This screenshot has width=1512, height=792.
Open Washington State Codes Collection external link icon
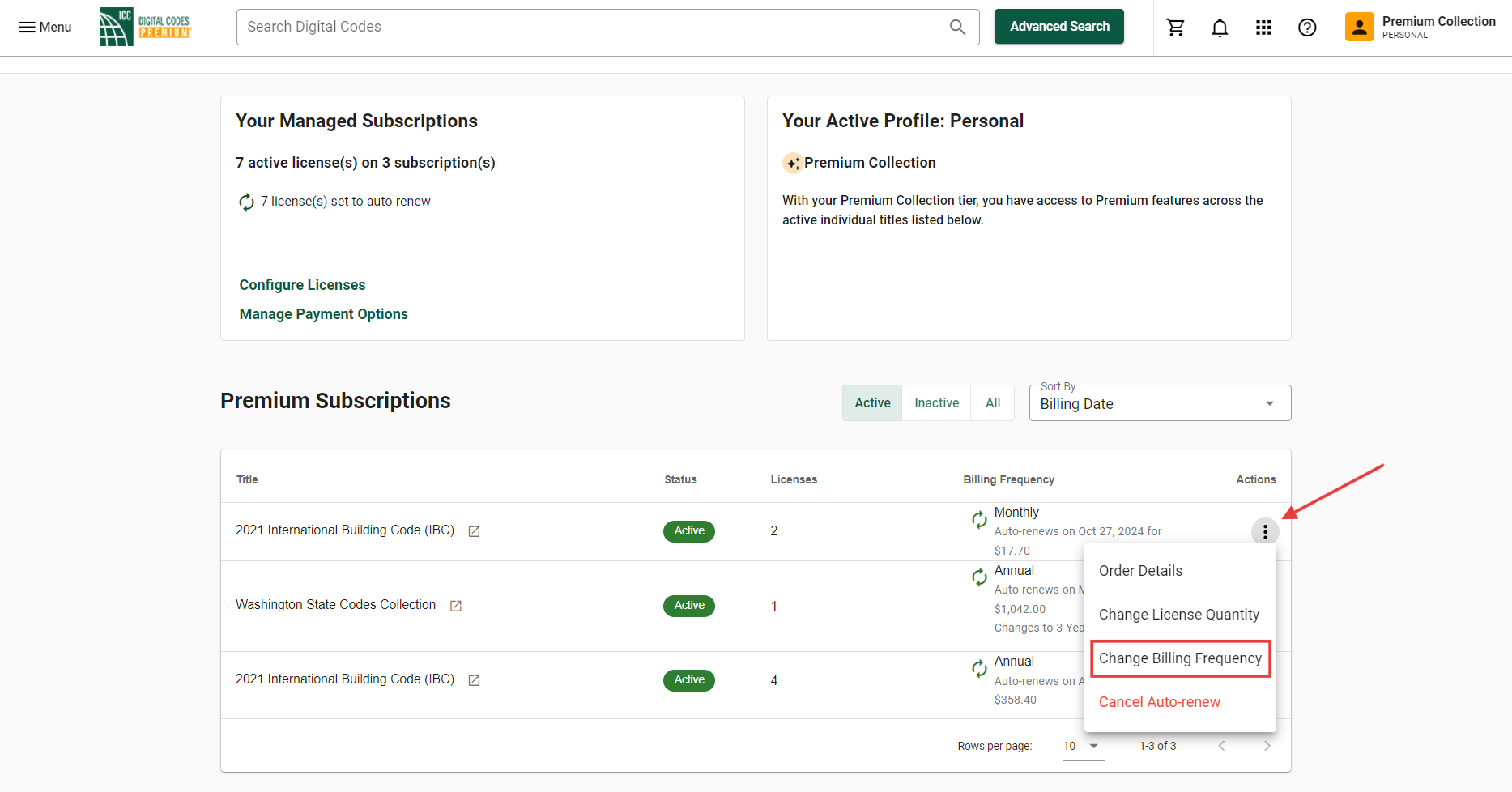(456, 606)
